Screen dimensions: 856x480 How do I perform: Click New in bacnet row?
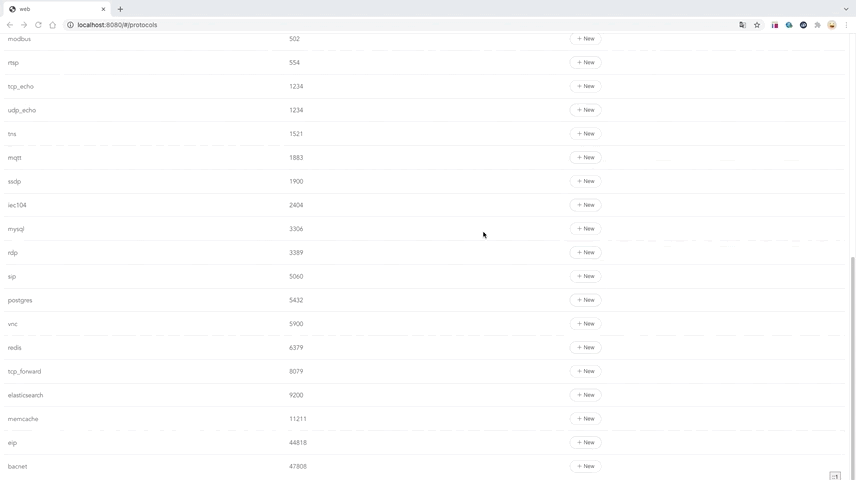[x=585, y=466]
